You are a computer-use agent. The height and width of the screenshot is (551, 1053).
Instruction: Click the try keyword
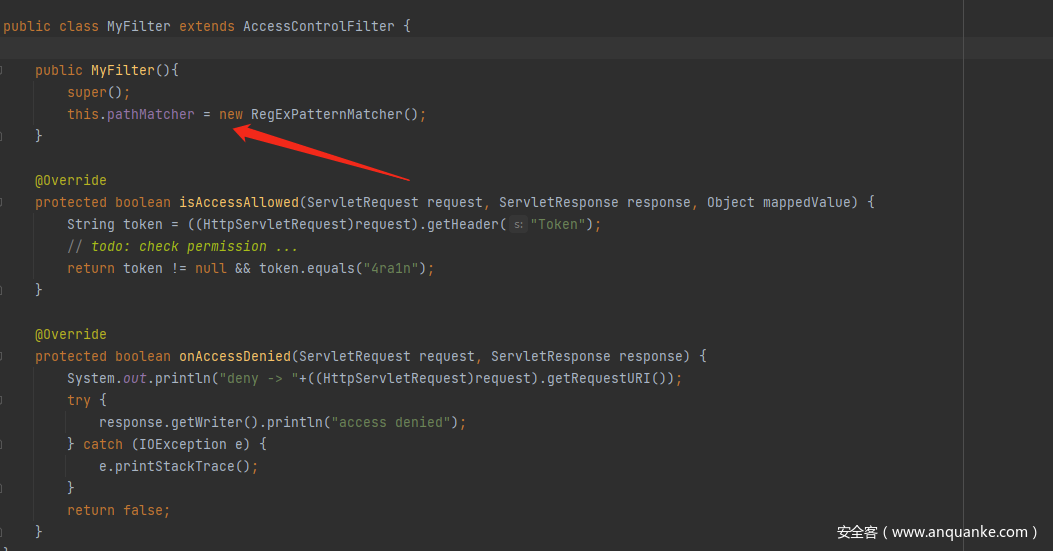79,400
